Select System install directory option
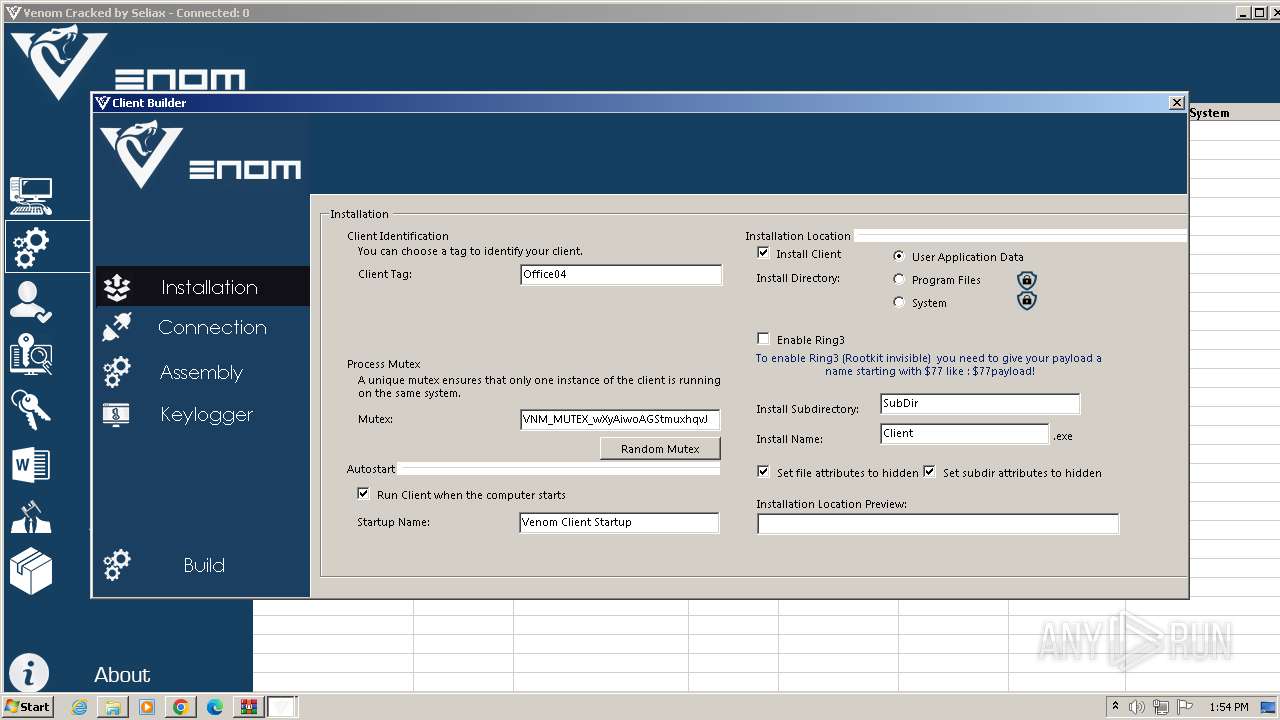1280x720 pixels. [899, 302]
